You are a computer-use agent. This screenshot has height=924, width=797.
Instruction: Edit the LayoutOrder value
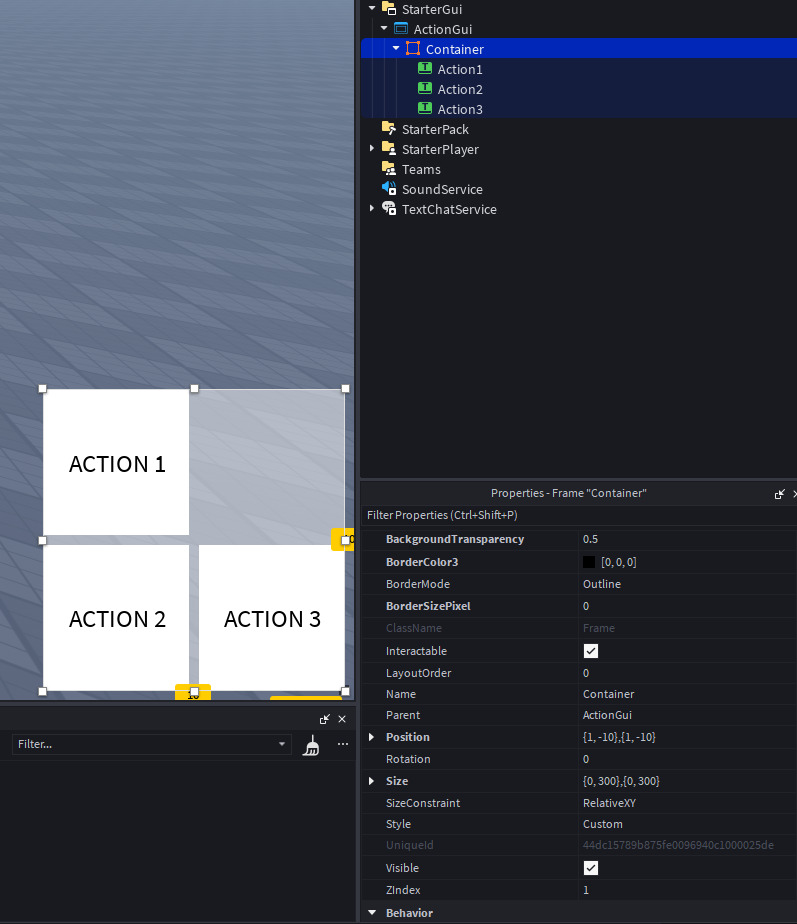(x=687, y=673)
